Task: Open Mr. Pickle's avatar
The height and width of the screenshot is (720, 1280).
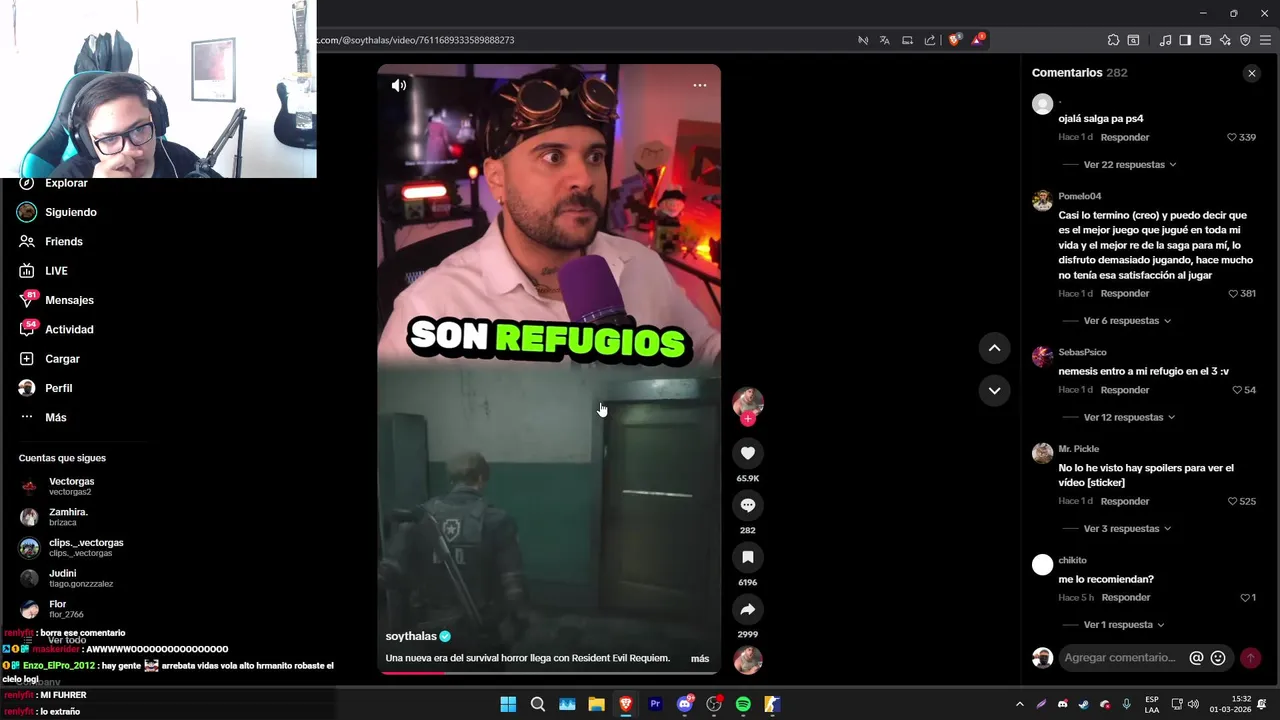Action: (x=1042, y=453)
